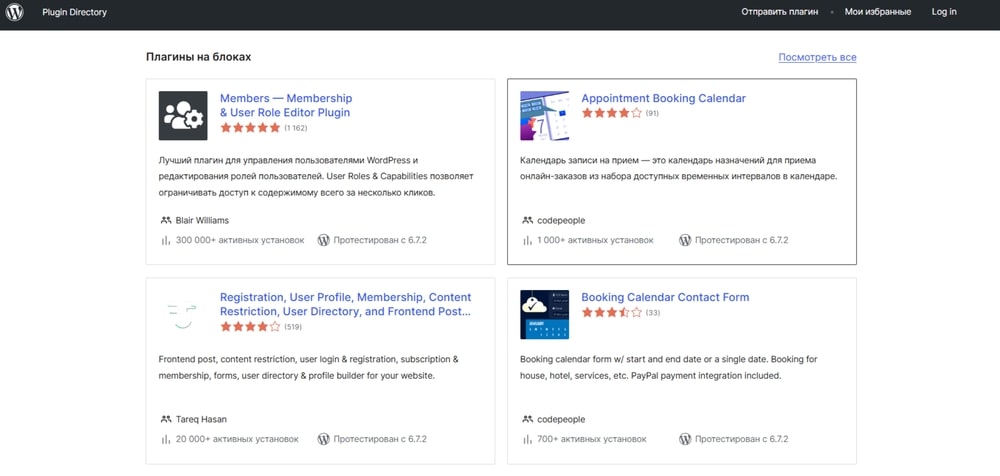
Task: Click 700+ активных установок text
Action: pos(592,439)
